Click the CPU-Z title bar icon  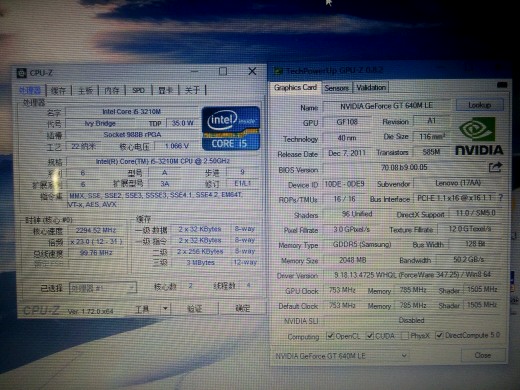(22, 73)
